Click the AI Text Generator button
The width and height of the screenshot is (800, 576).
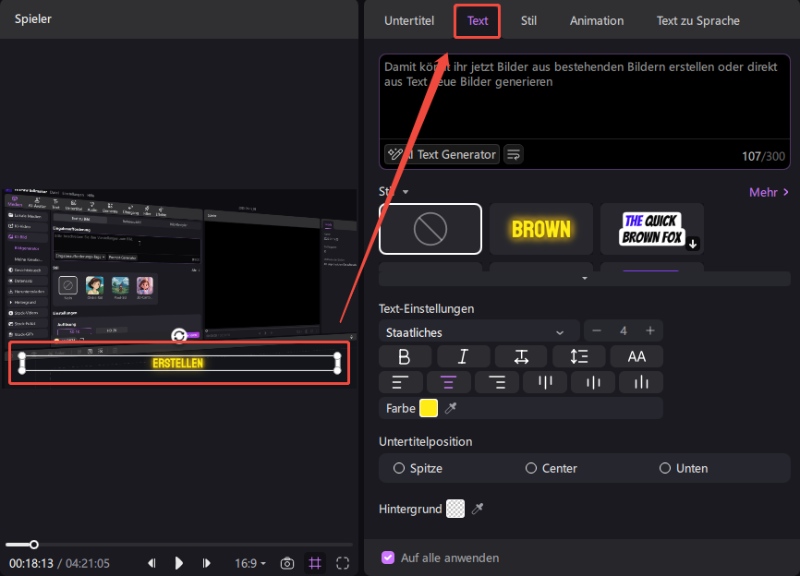pyautogui.click(x=442, y=154)
